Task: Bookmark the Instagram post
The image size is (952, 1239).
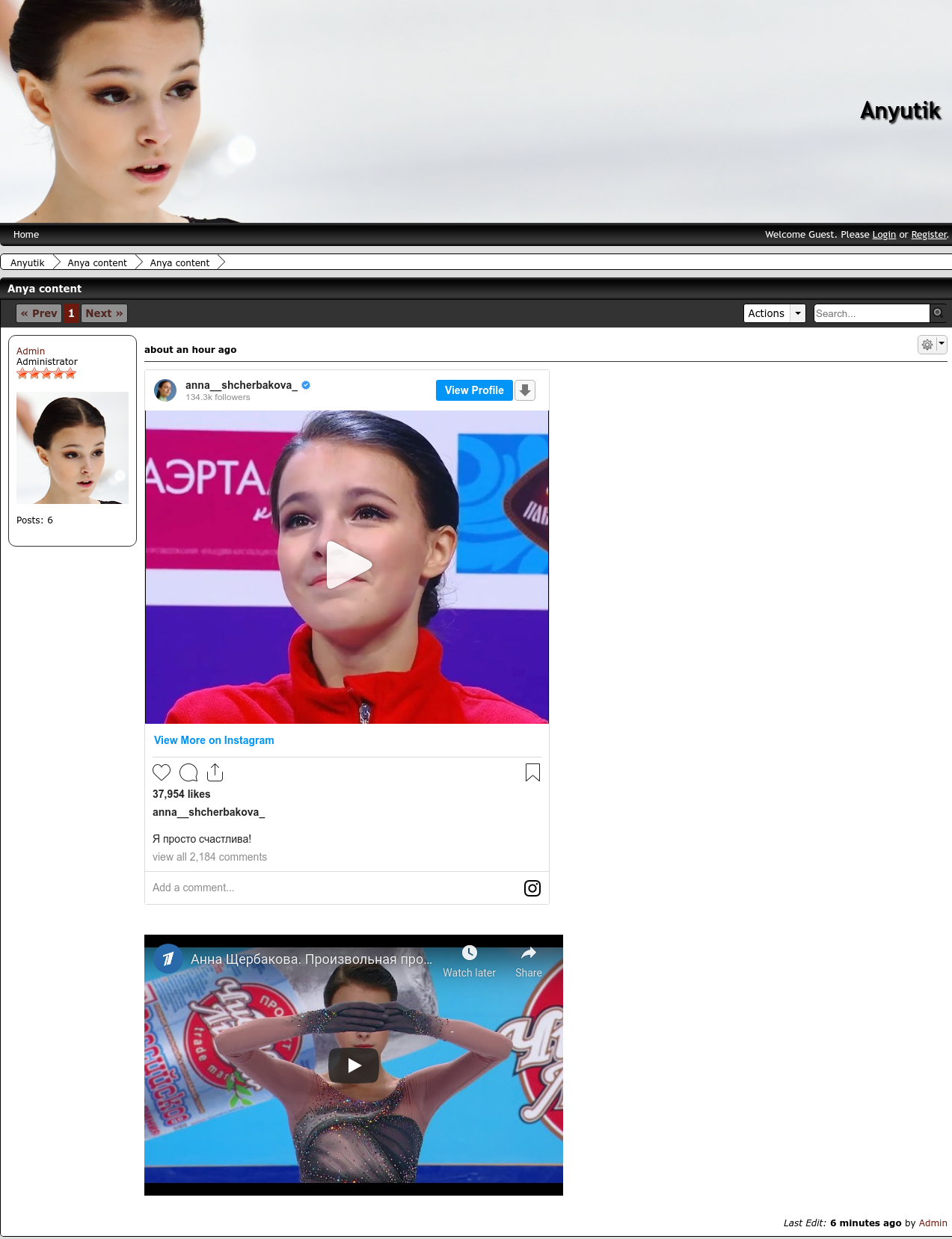Action: pos(532,772)
